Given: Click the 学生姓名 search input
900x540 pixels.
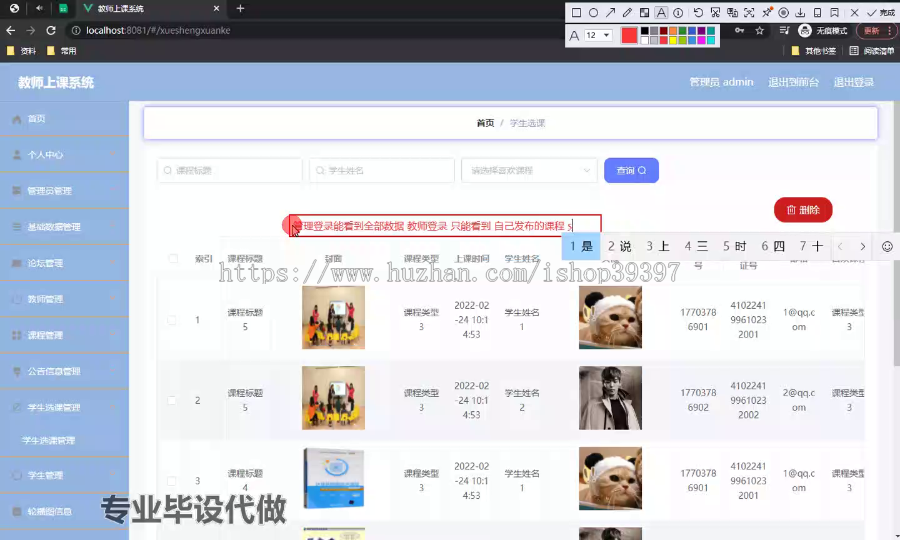Looking at the screenshot, I should pyautogui.click(x=382, y=170).
